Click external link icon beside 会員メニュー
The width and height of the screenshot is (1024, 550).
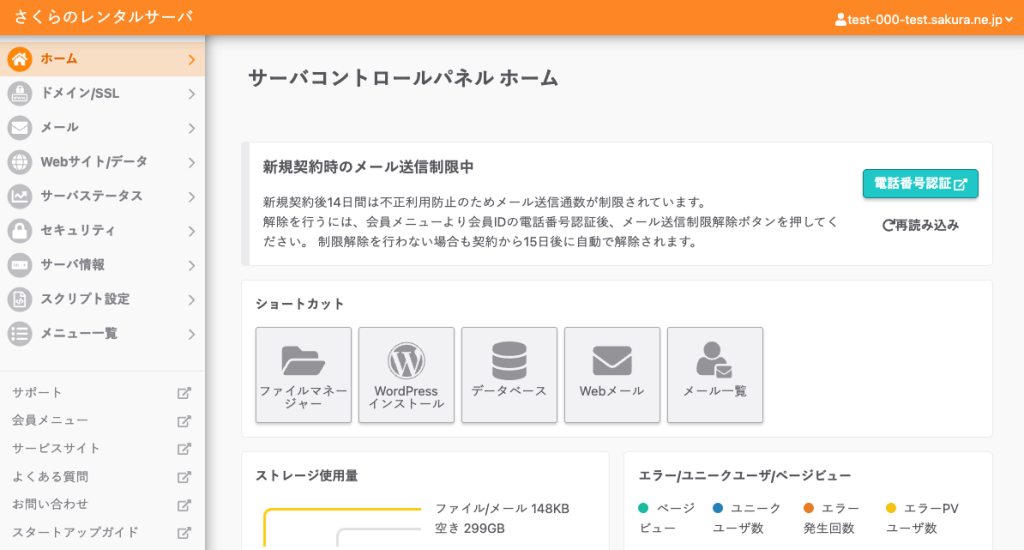pyautogui.click(x=184, y=421)
